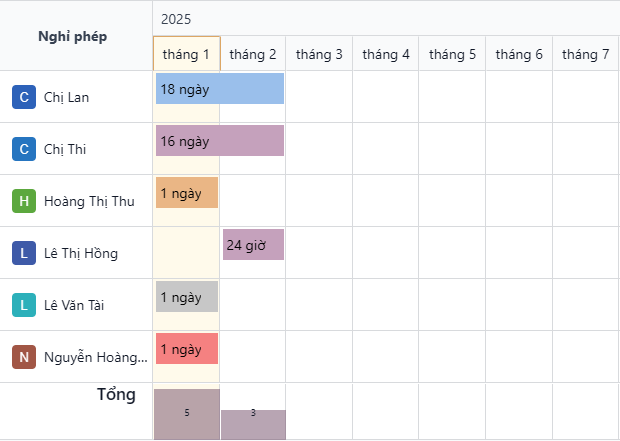Open Chị Lan's 18 ngày leave bar
Image resolution: width=620 pixels, height=441 pixels.
pyautogui.click(x=220, y=89)
